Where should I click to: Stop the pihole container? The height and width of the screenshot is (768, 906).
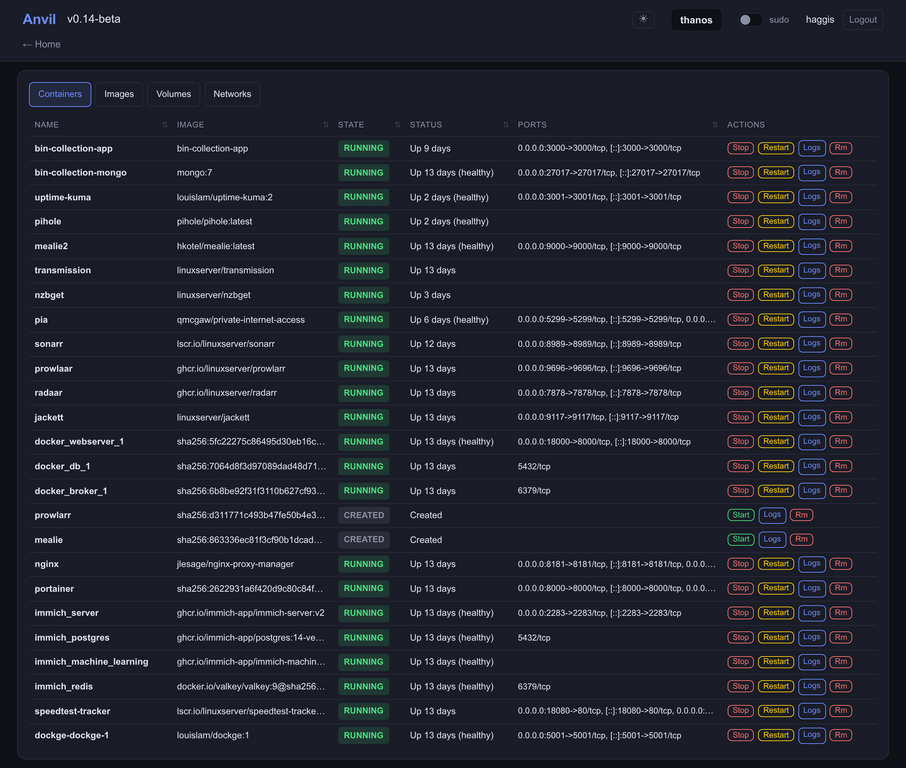[740, 221]
